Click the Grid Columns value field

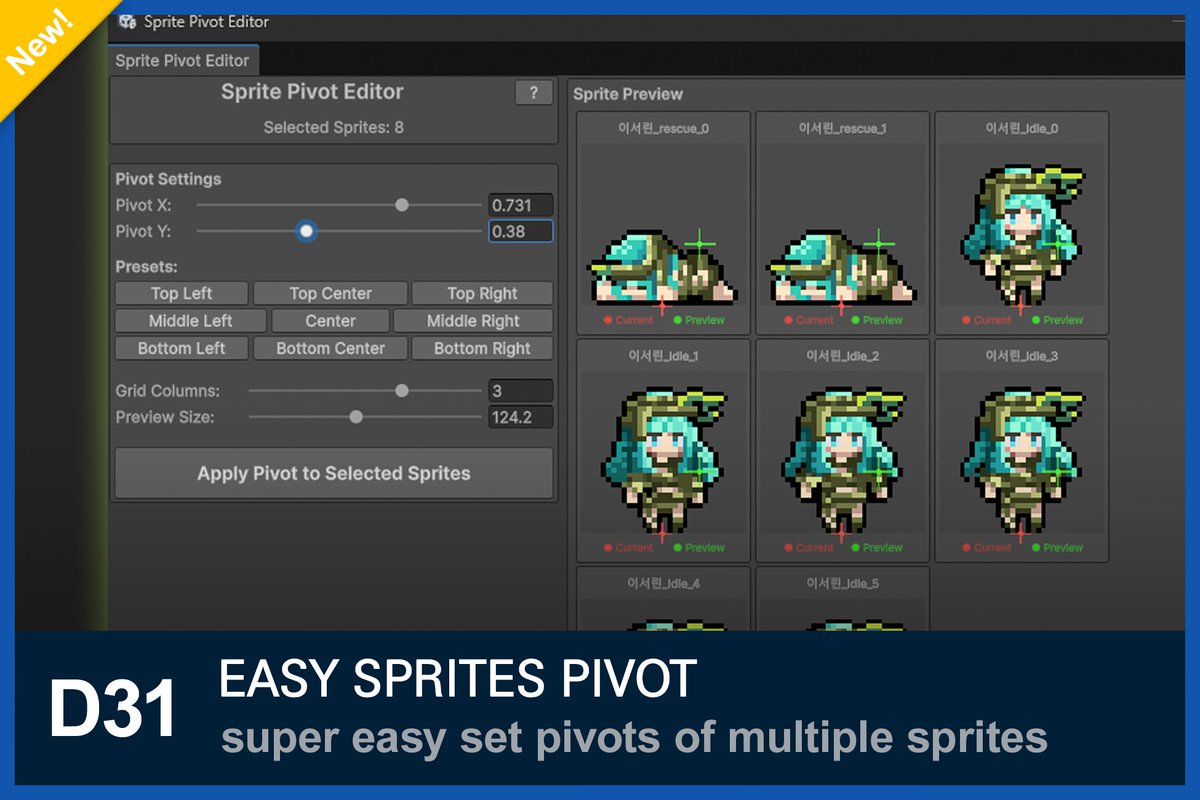coord(520,391)
